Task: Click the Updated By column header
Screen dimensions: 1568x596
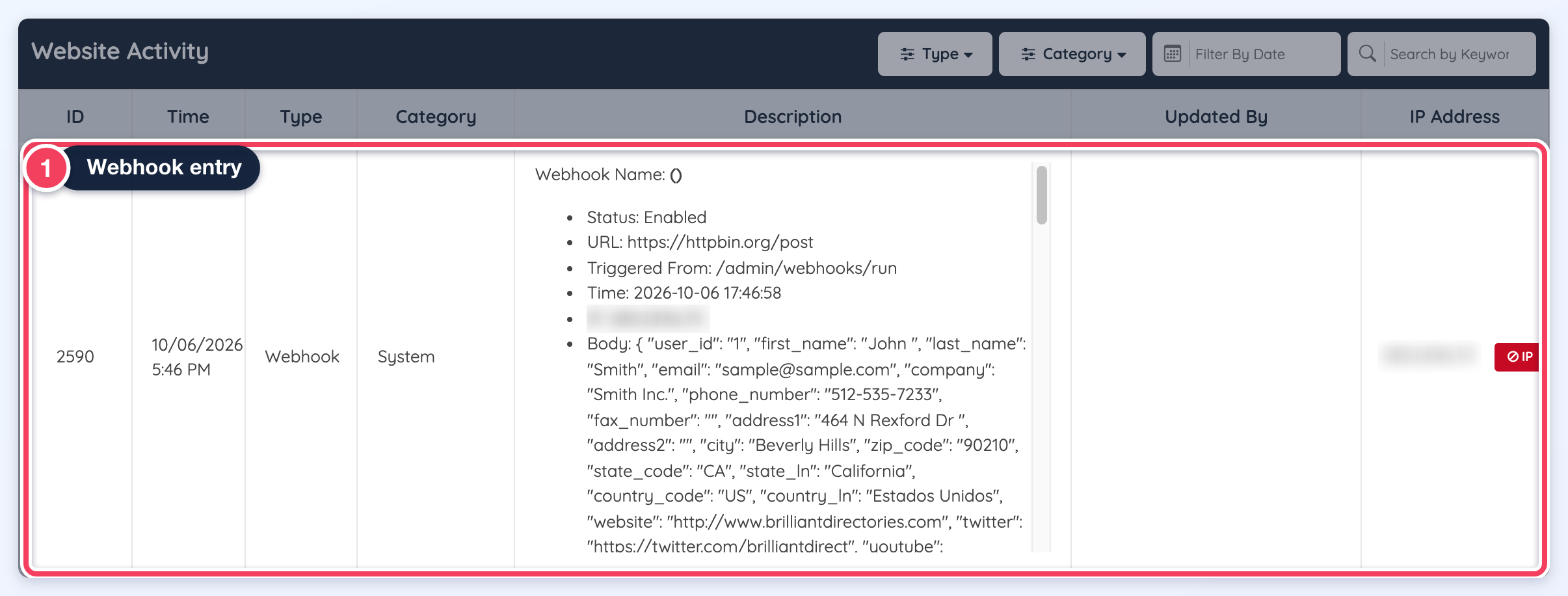Action: pyautogui.click(x=1216, y=116)
